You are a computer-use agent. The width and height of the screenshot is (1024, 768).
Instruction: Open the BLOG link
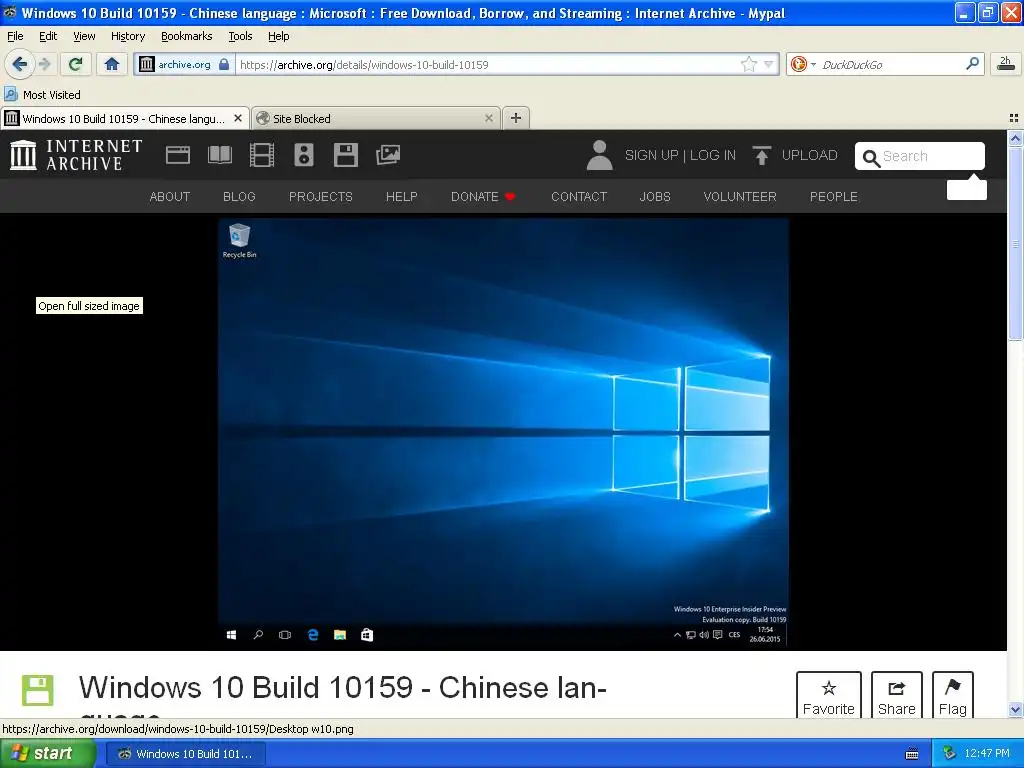239,197
